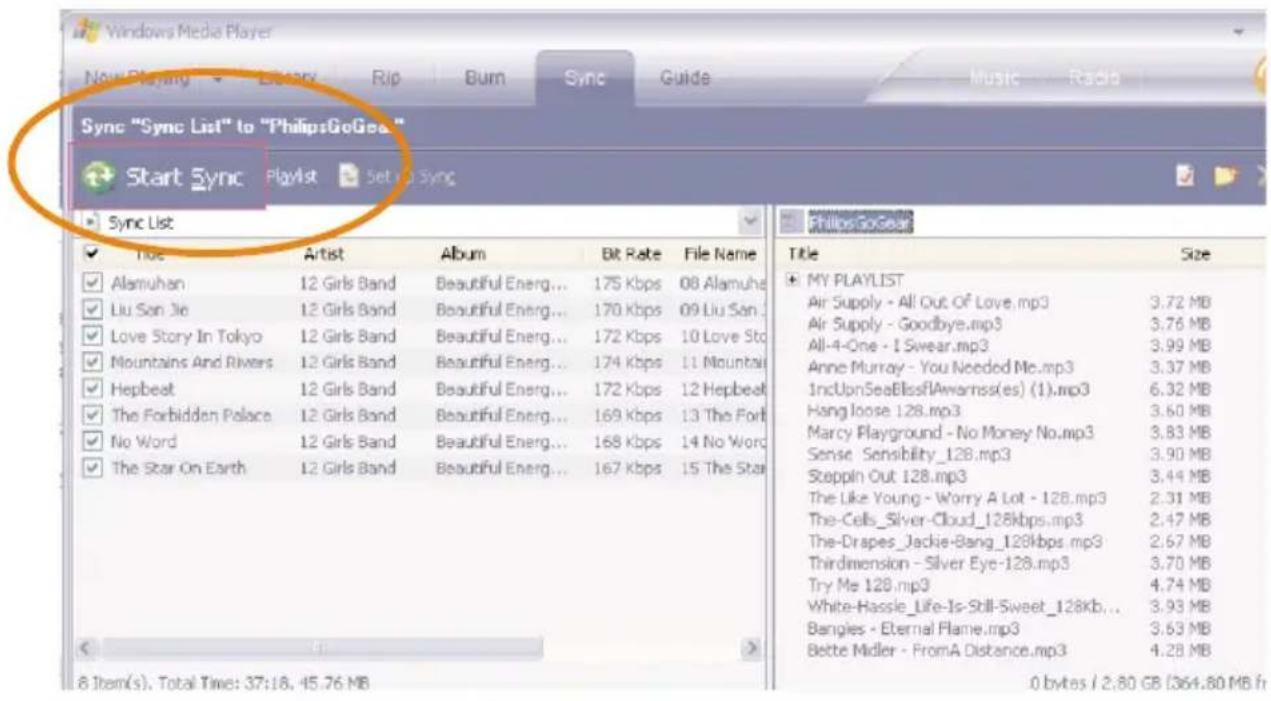The image size is (1271, 701).
Task: Click the scroll left arrow of the sync list
Action: (x=86, y=648)
